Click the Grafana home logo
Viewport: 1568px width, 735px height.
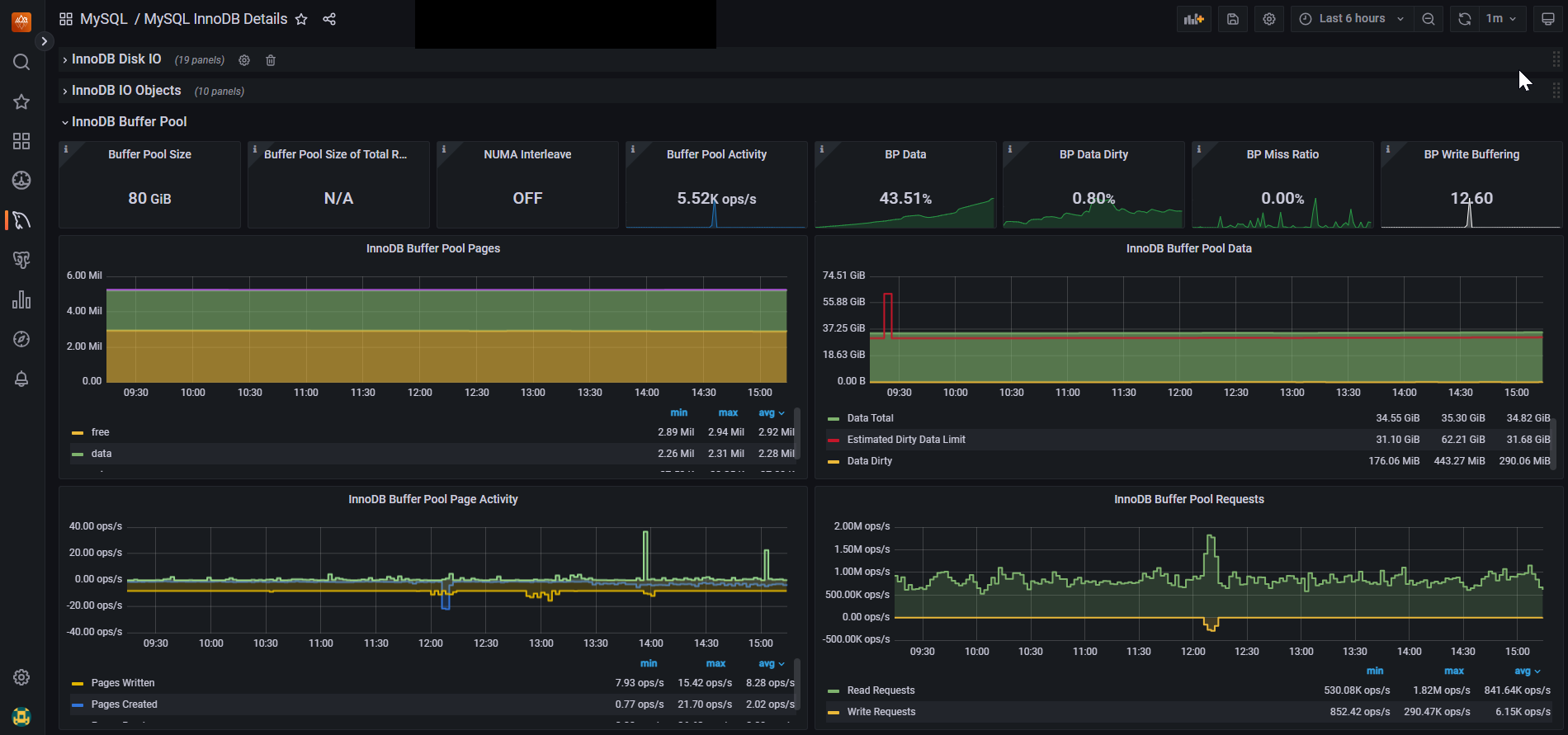[21, 21]
